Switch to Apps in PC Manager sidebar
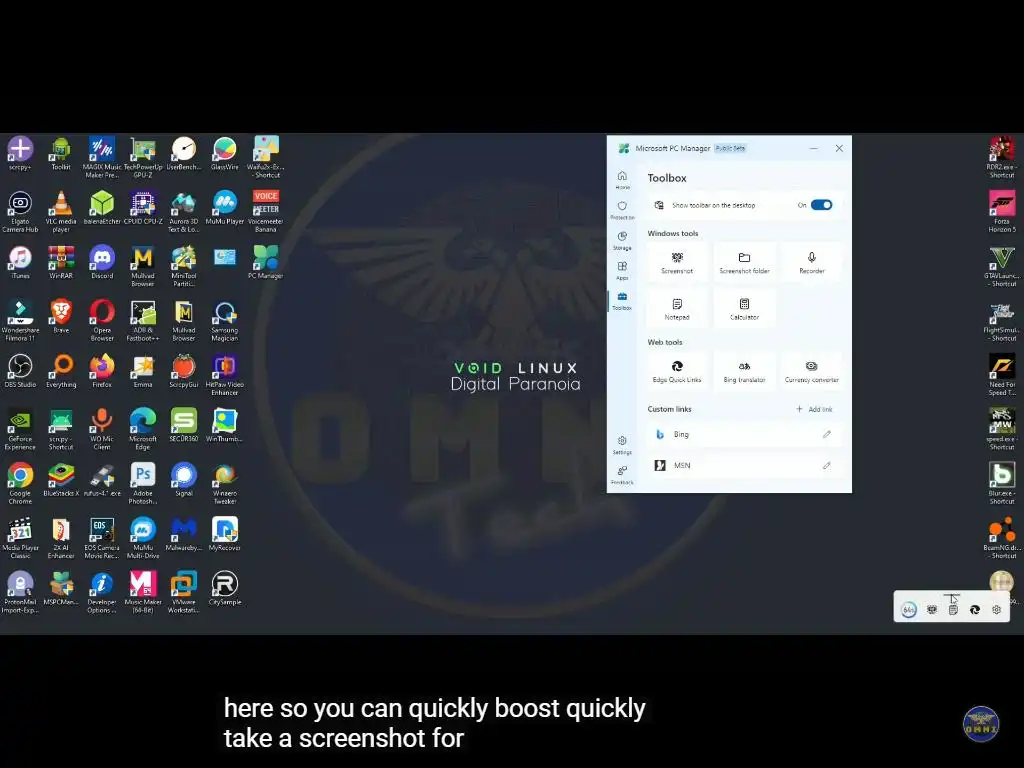1024x768 pixels. point(622,270)
